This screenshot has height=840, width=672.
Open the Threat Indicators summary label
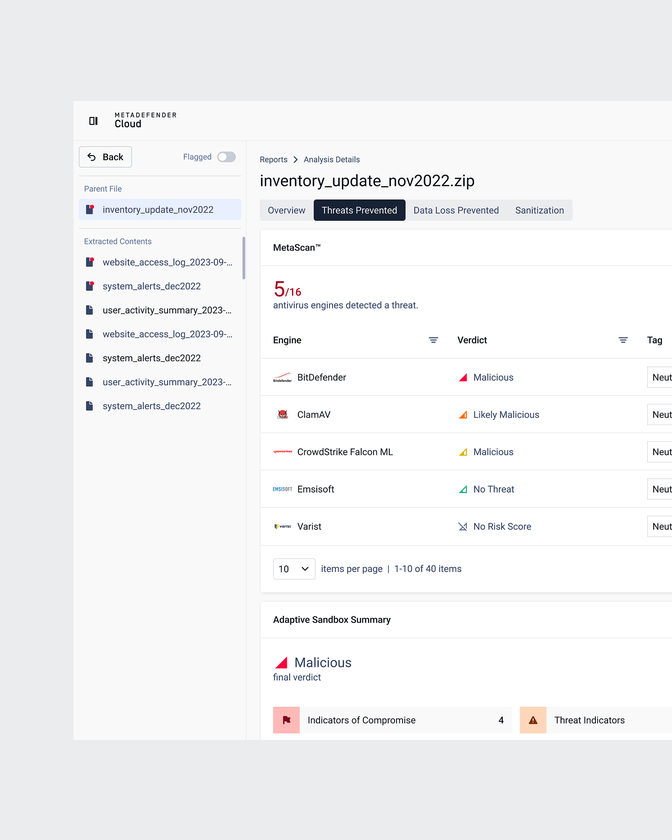tap(589, 721)
